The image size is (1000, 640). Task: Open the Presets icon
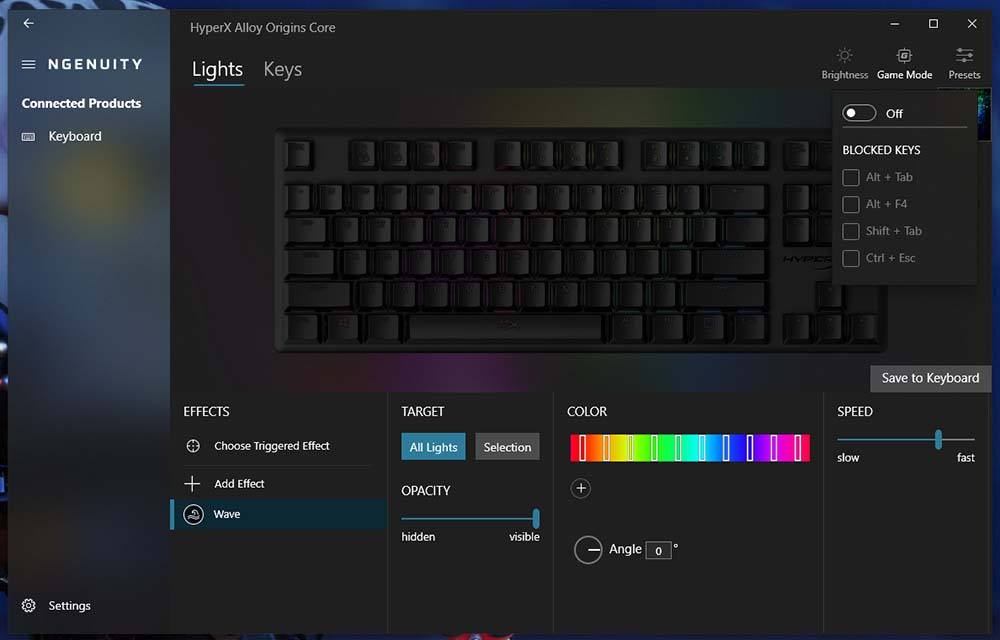[x=964, y=55]
